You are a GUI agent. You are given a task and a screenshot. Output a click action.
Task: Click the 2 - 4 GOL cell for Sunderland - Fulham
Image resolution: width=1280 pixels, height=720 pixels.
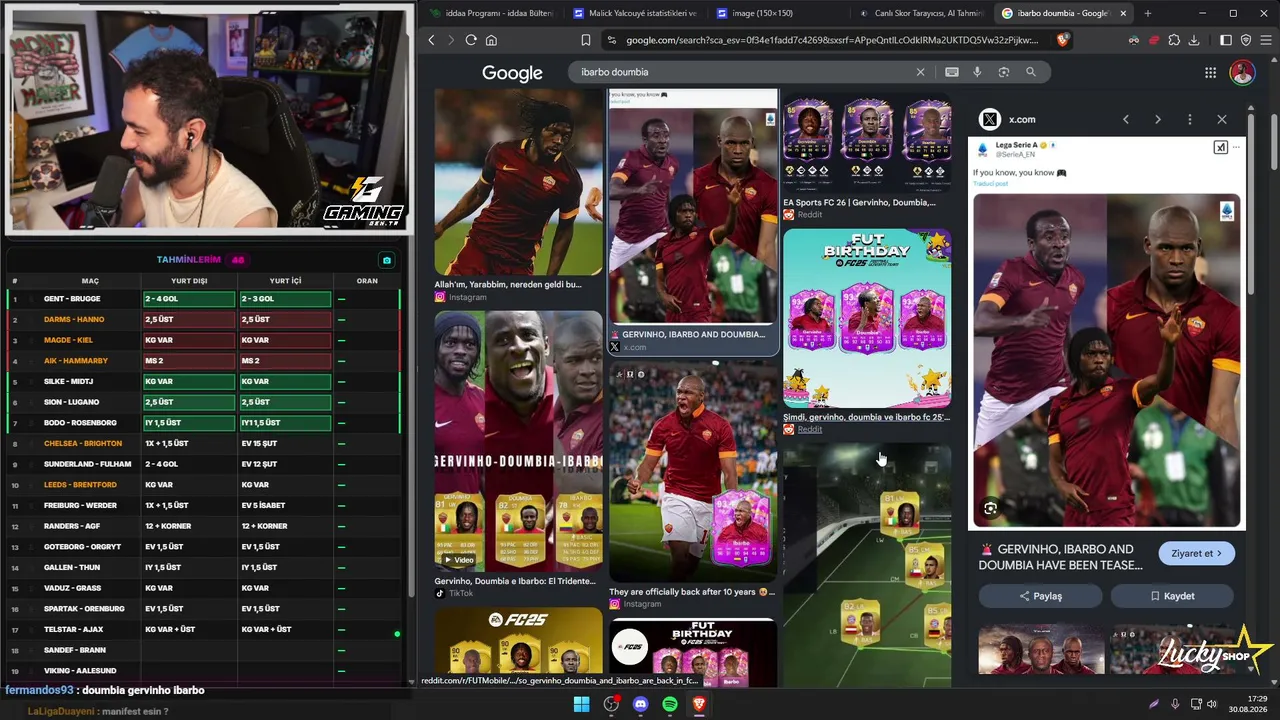188,464
